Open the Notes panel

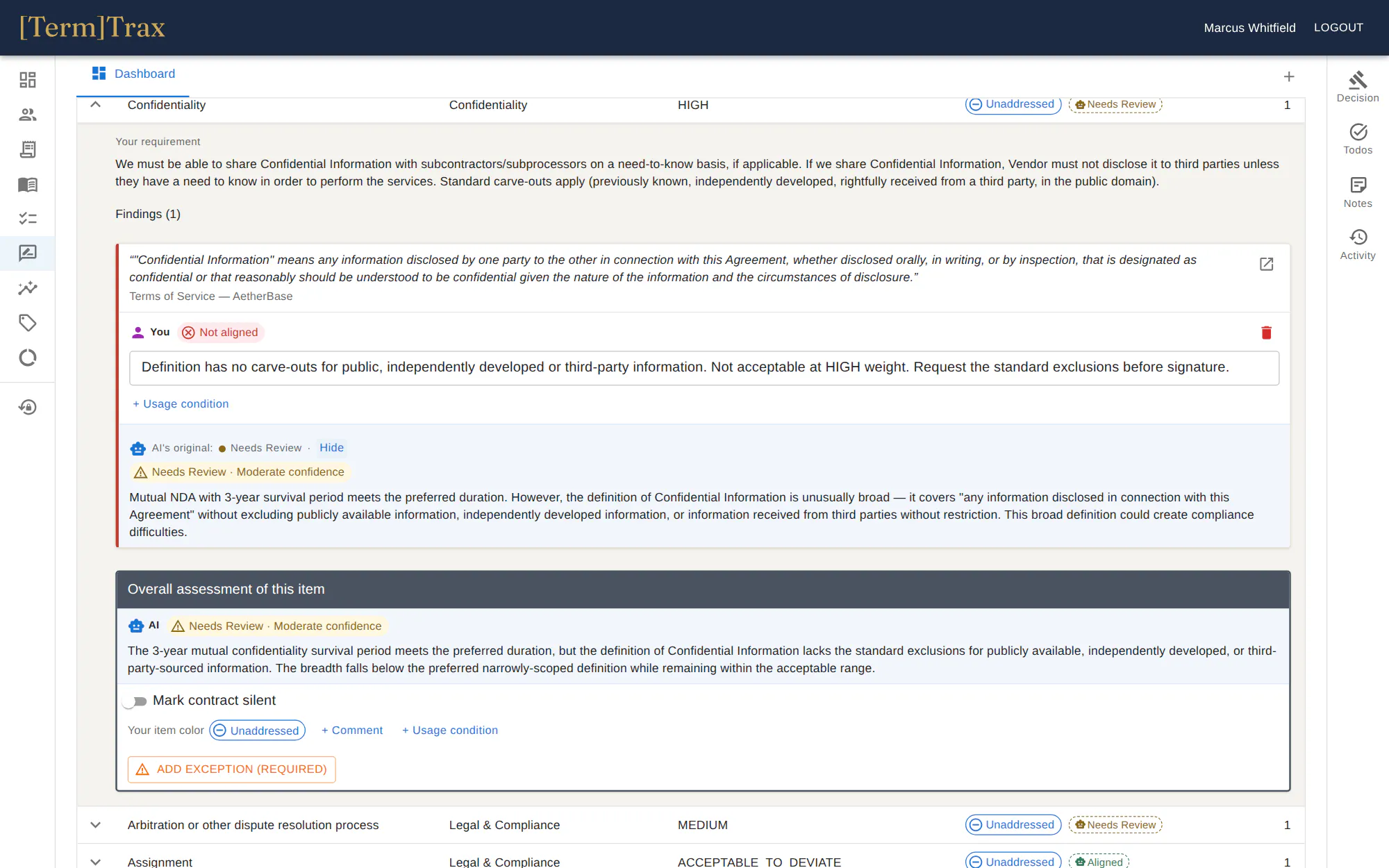click(1358, 192)
